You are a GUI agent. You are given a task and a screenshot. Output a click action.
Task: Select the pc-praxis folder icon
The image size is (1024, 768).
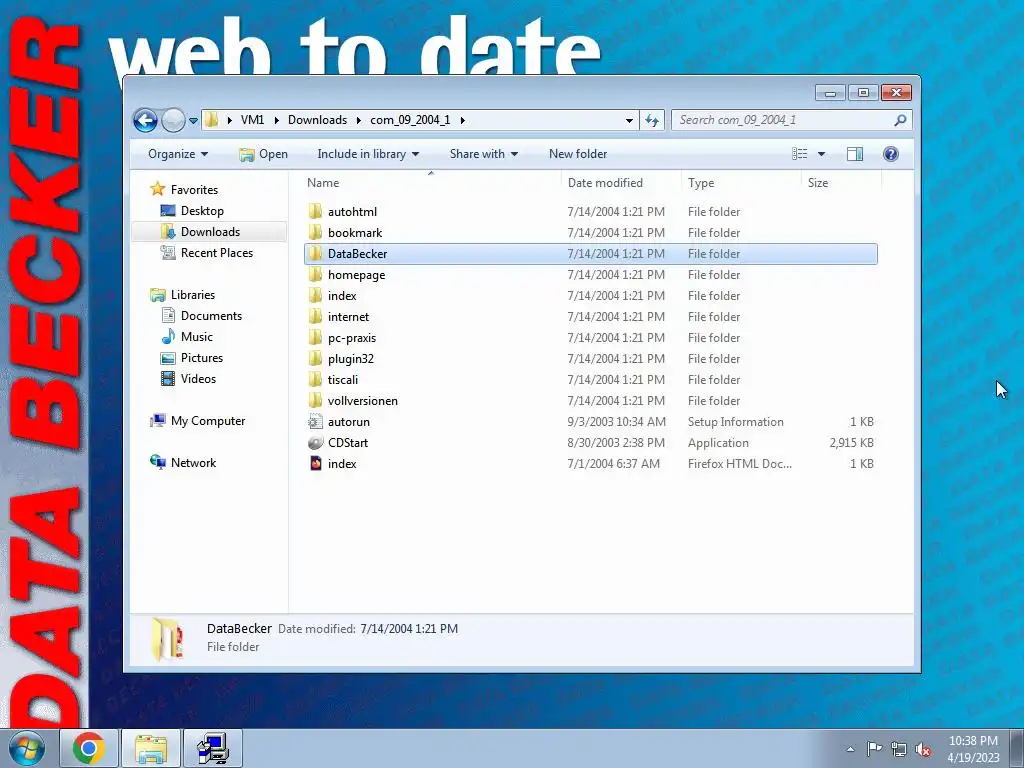pos(315,337)
